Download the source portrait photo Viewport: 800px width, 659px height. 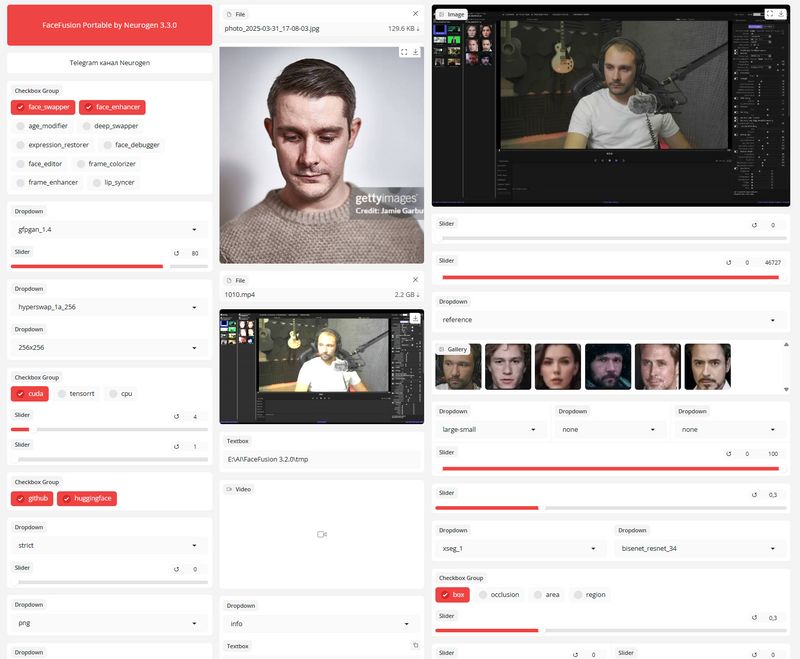click(x=416, y=52)
